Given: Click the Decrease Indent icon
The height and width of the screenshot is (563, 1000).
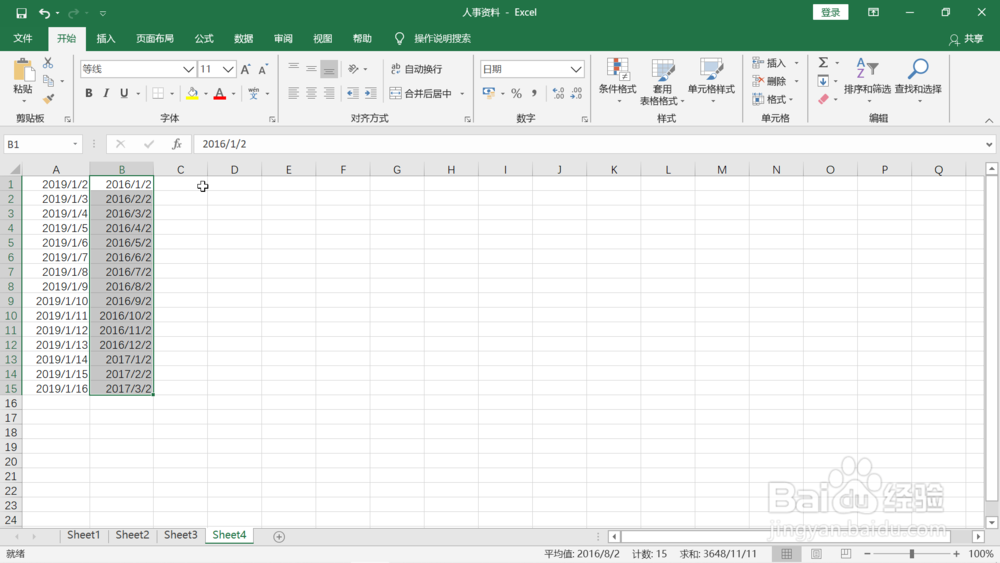Looking at the screenshot, I should click(x=353, y=94).
